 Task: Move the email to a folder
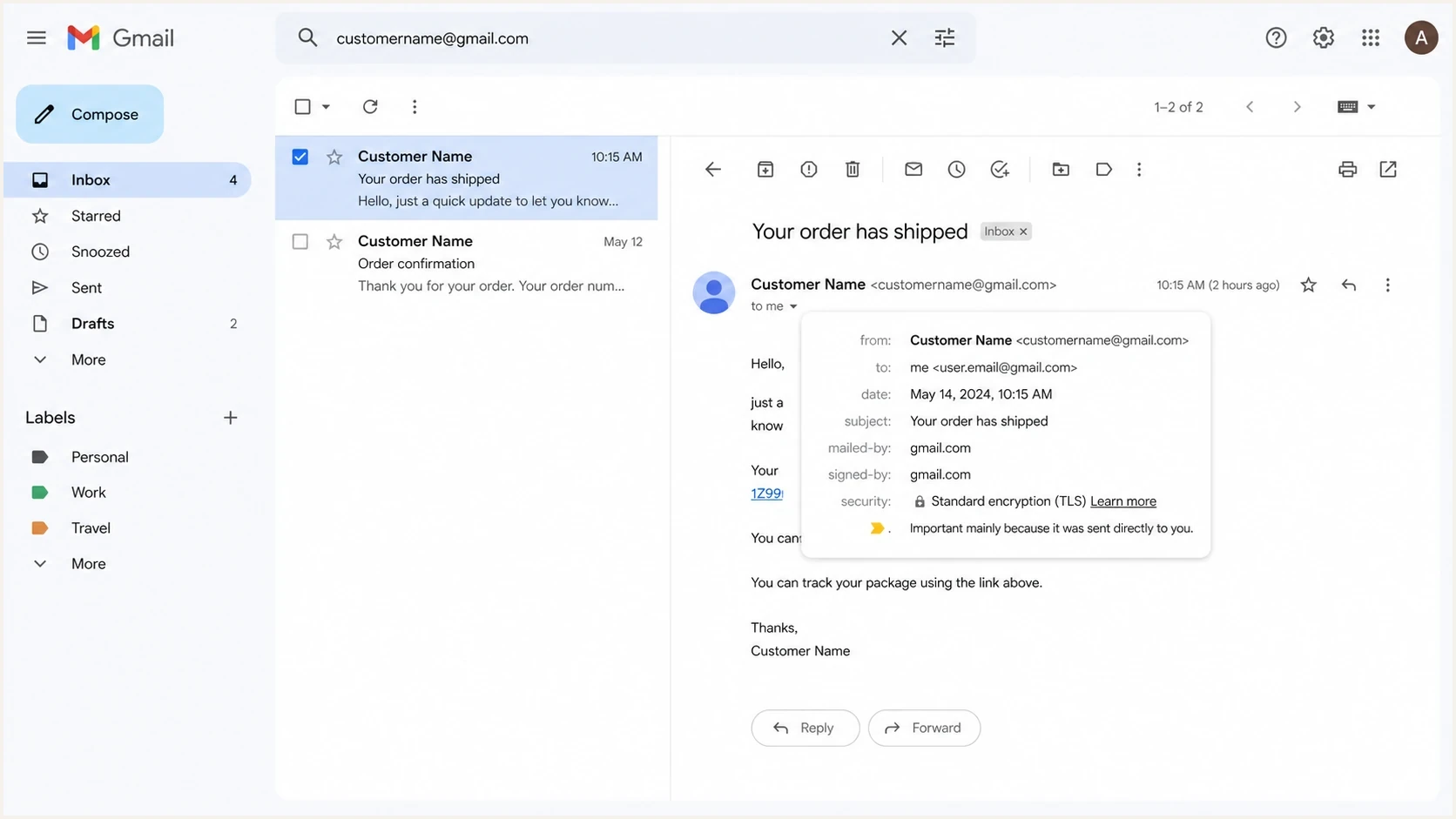pyautogui.click(x=1061, y=169)
